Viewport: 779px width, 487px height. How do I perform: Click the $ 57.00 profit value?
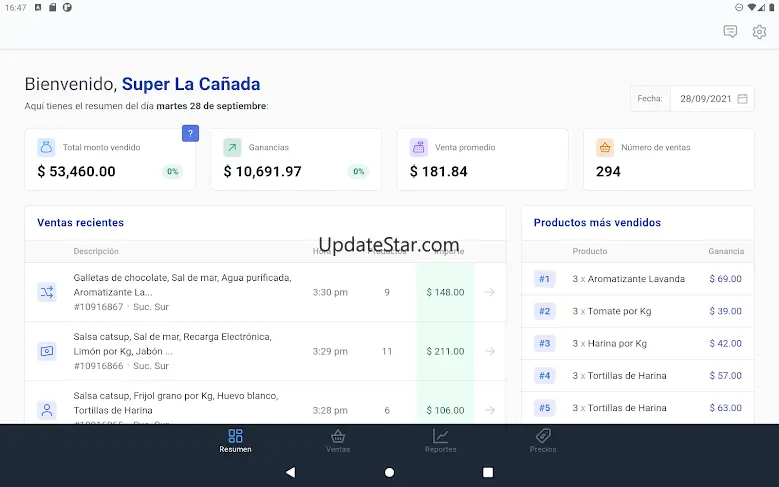725,376
